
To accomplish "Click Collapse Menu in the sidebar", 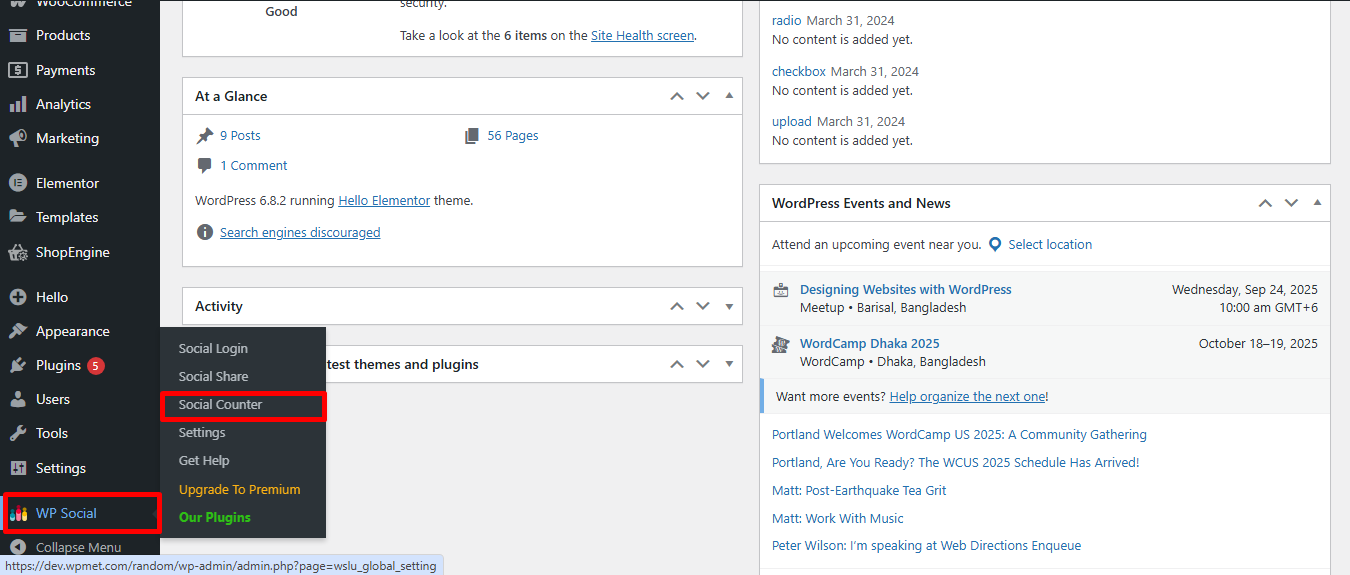I will [78, 547].
